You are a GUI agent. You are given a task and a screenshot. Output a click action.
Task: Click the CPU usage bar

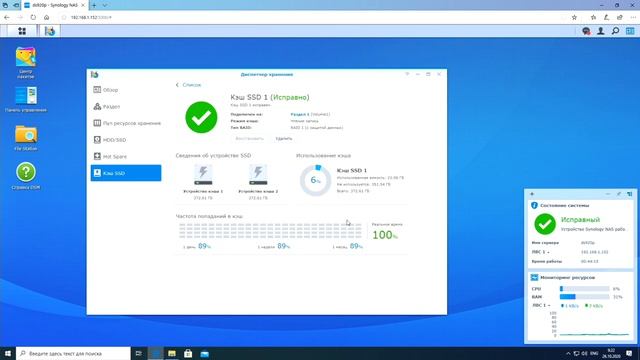click(584, 289)
